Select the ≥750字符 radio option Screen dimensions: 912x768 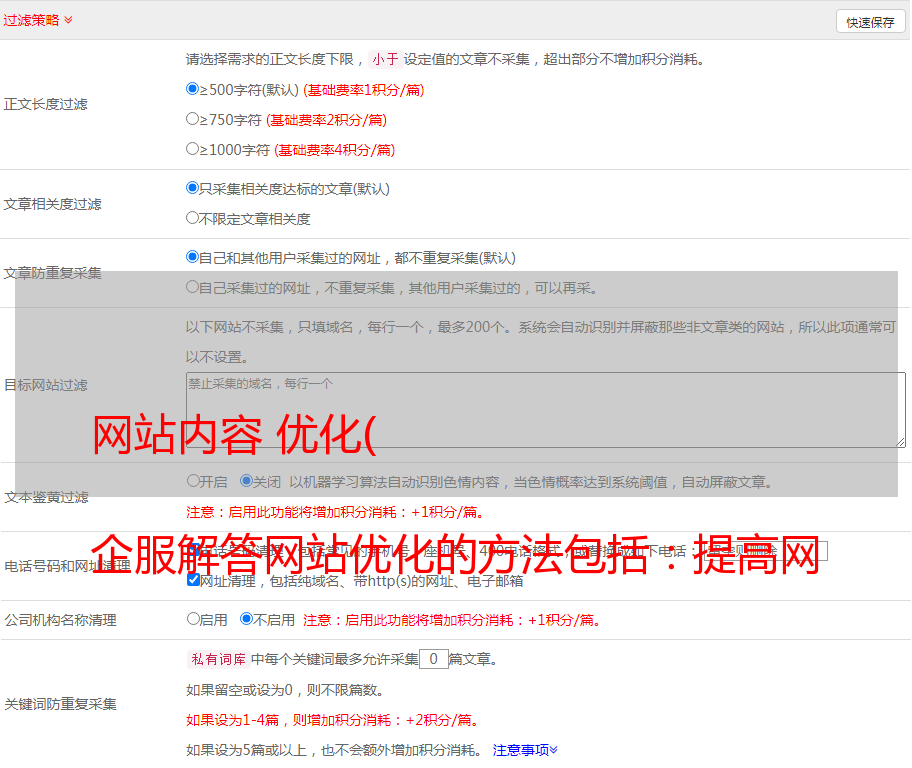pos(192,119)
